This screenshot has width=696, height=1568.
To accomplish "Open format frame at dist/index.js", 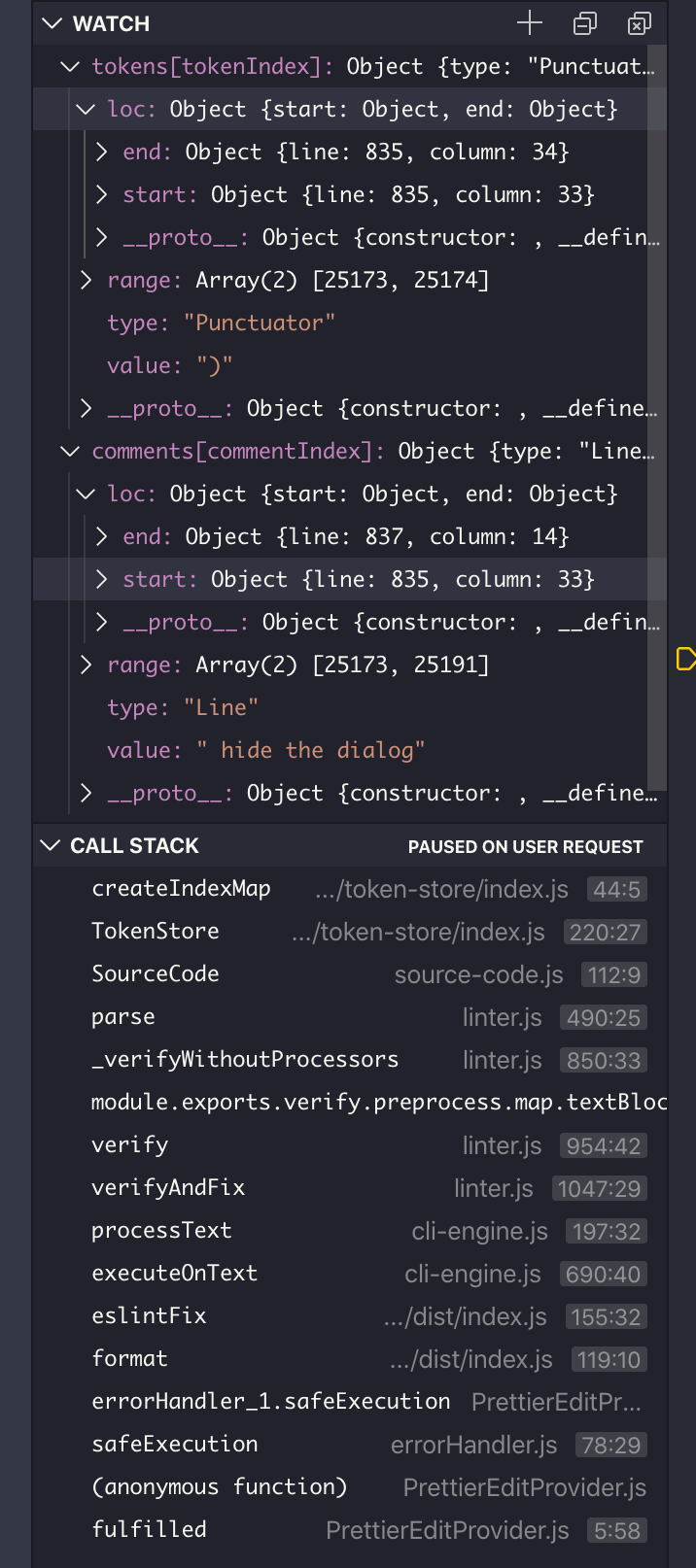I will point(129,1358).
